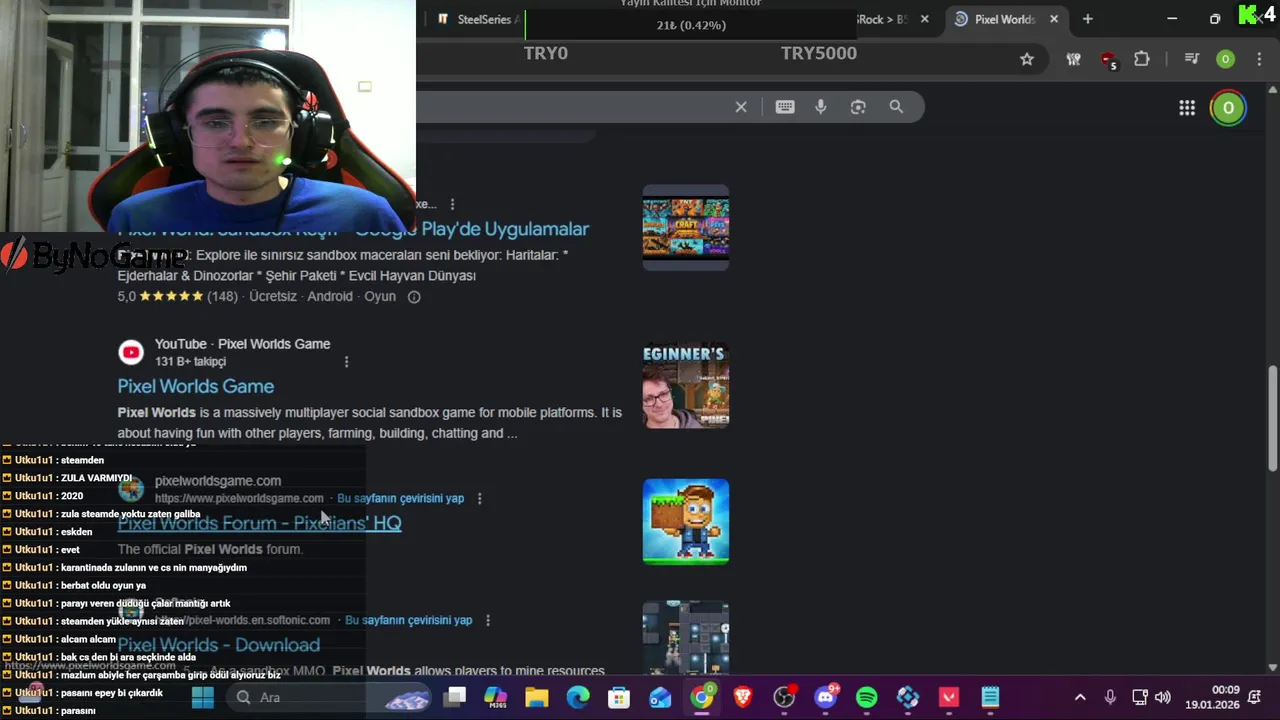Open Microsoft Store from the taskbar
This screenshot has width=1280, height=720.
(619, 697)
